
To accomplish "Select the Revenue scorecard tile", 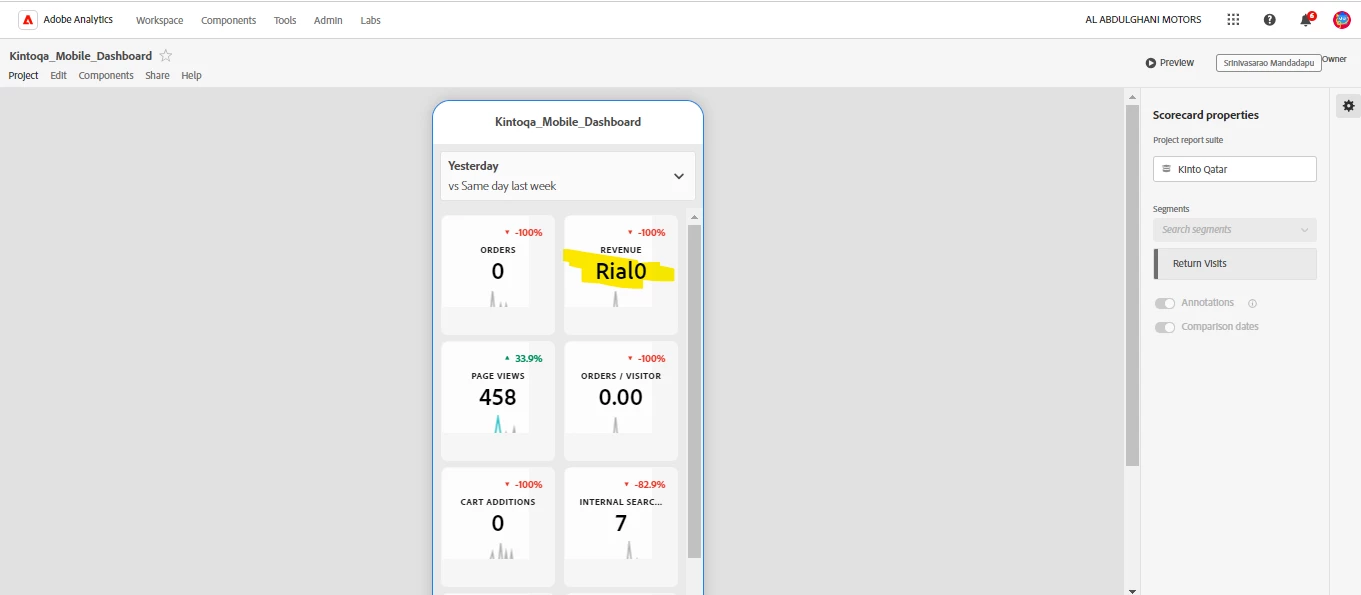I will pyautogui.click(x=621, y=275).
